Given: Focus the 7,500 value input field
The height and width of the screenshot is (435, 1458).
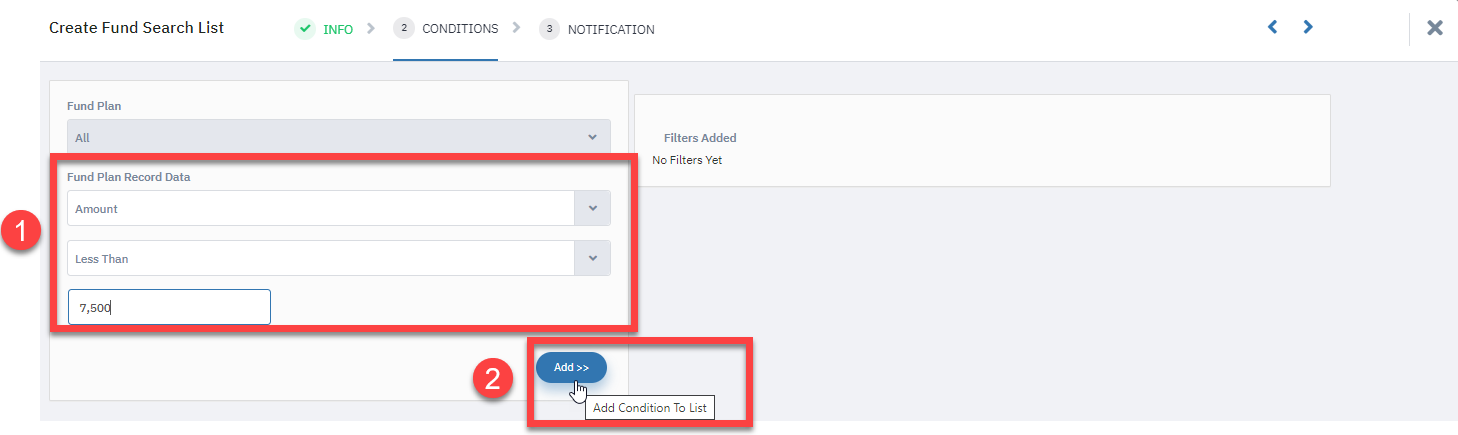Looking at the screenshot, I should point(169,307).
